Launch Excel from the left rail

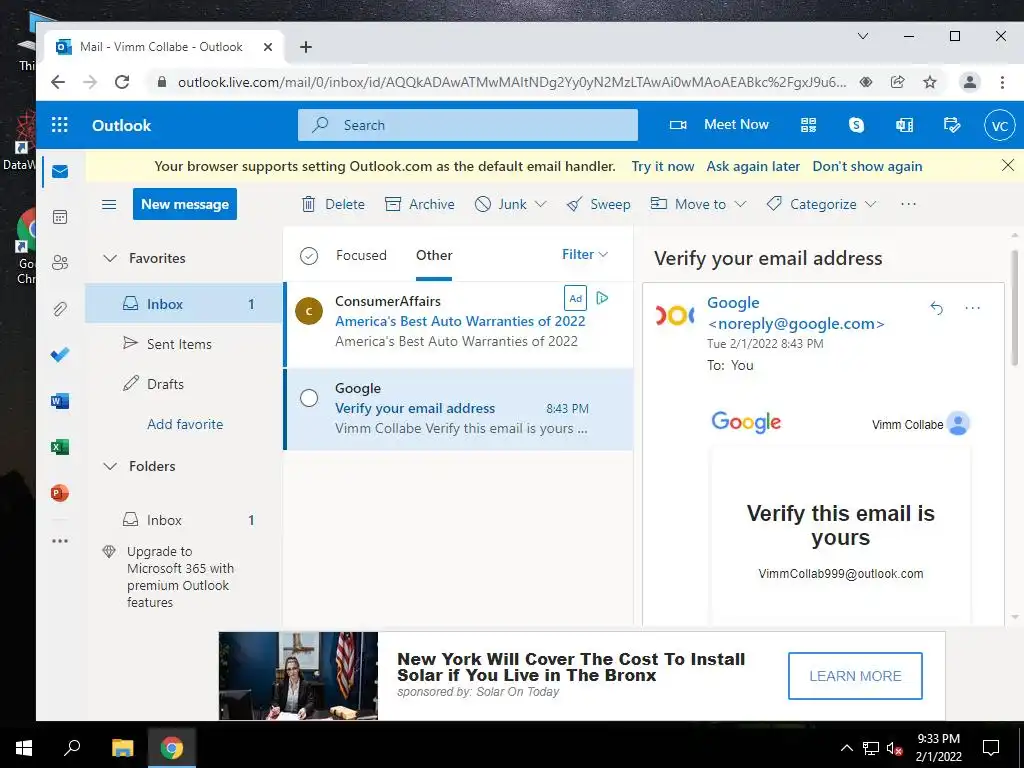pos(60,447)
